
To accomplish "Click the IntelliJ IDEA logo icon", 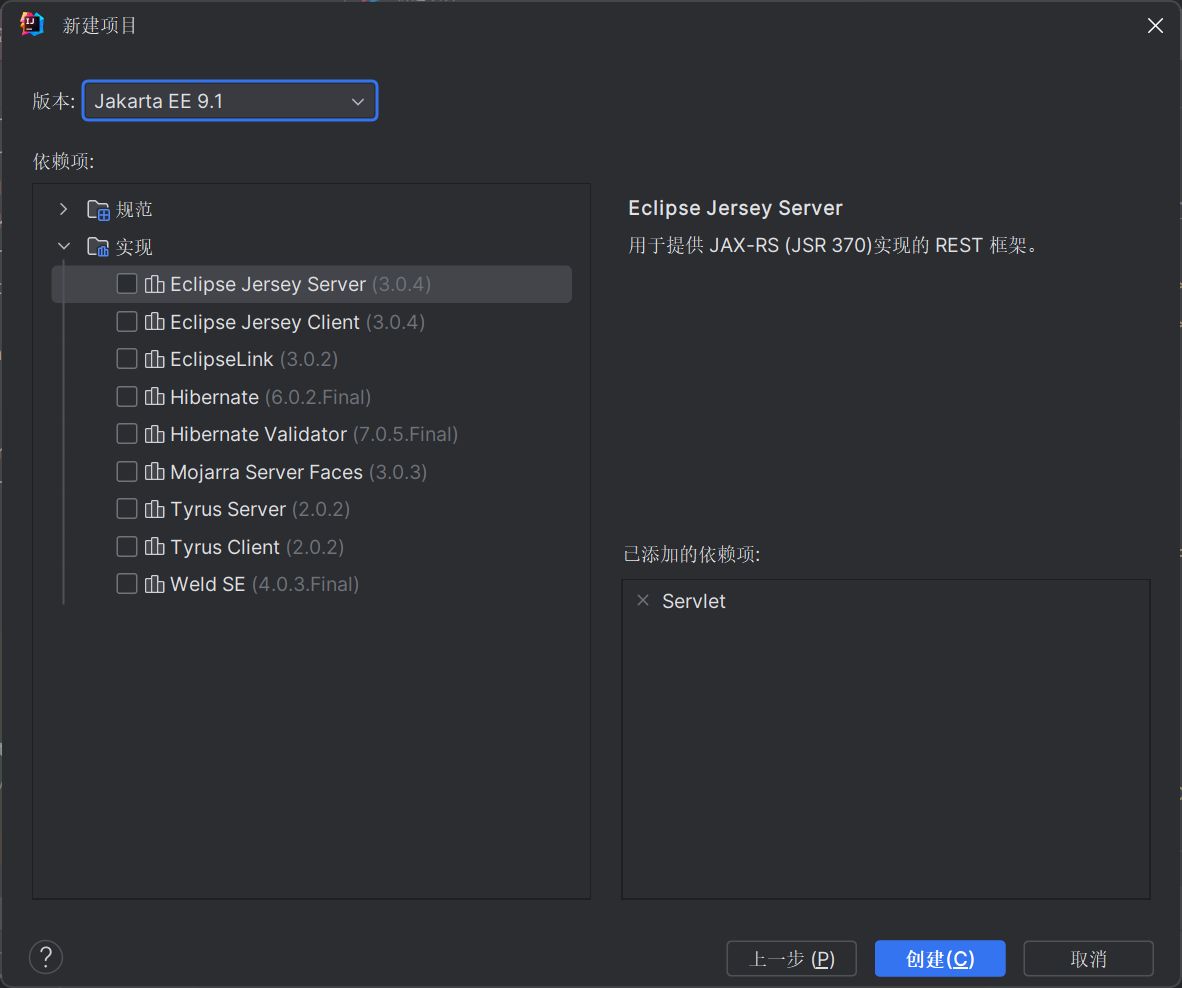I will coord(32,25).
